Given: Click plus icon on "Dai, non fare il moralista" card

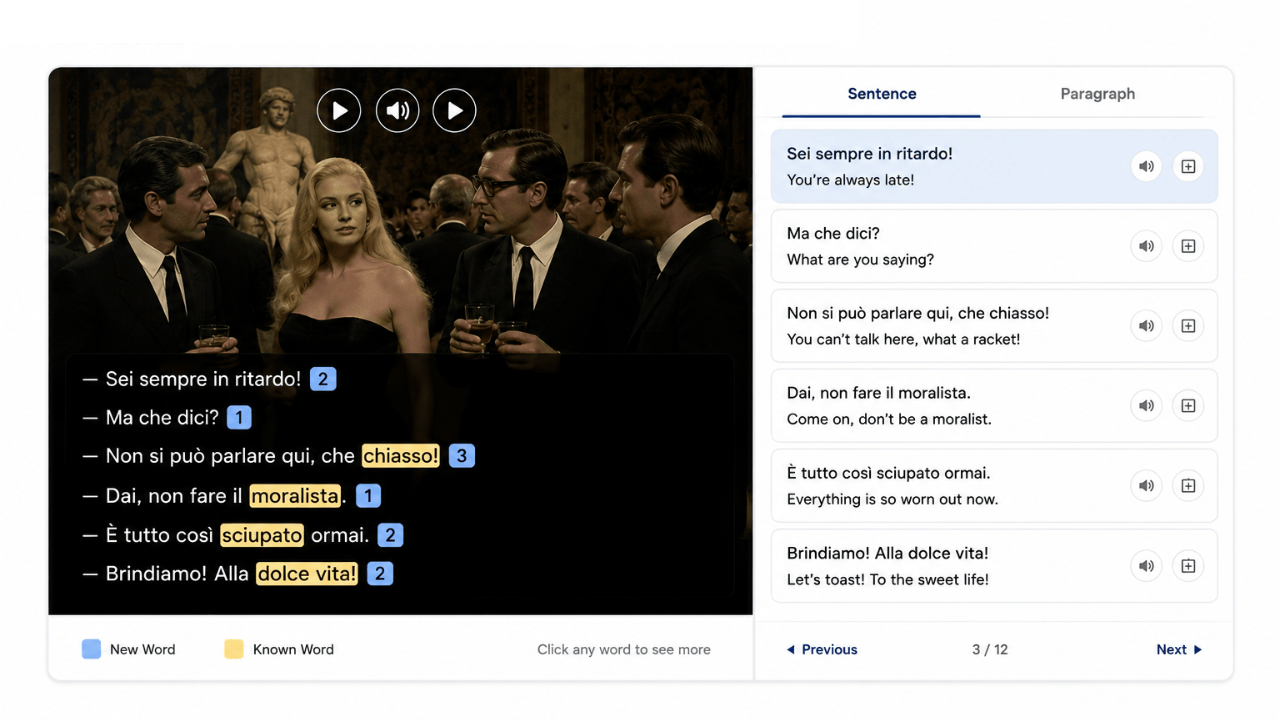Looking at the screenshot, I should tap(1188, 406).
